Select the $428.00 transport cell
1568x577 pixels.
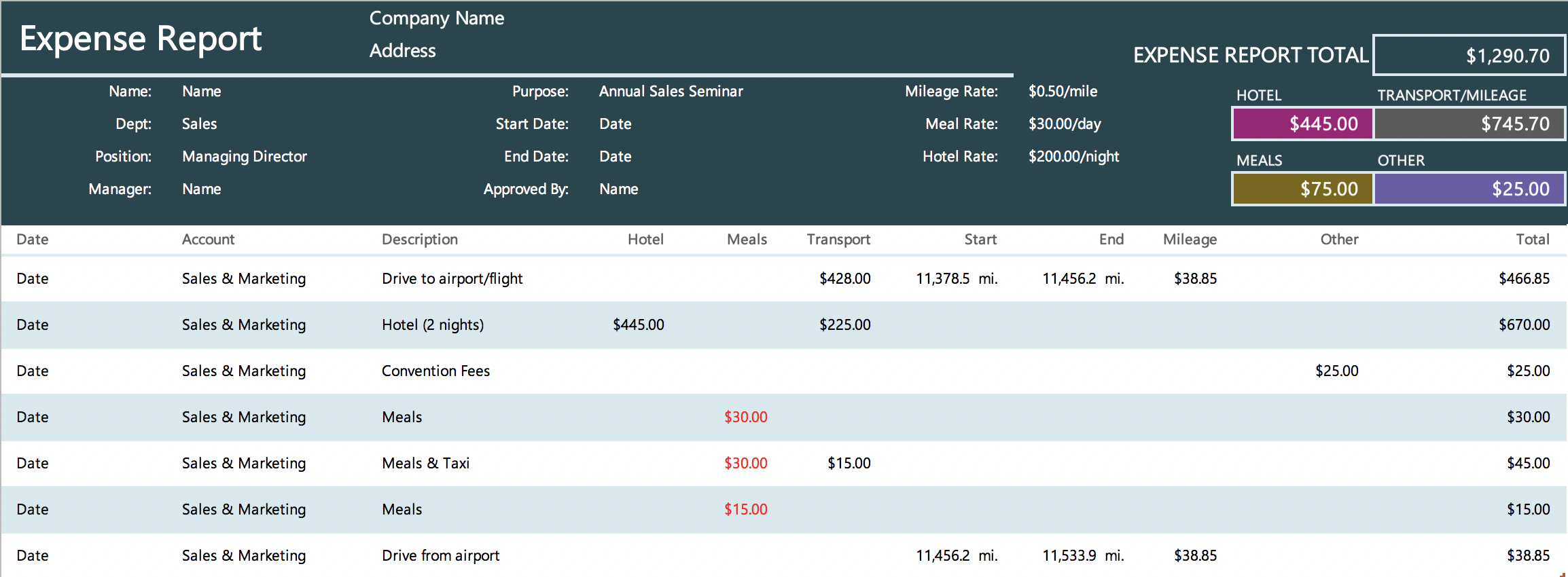tap(844, 279)
